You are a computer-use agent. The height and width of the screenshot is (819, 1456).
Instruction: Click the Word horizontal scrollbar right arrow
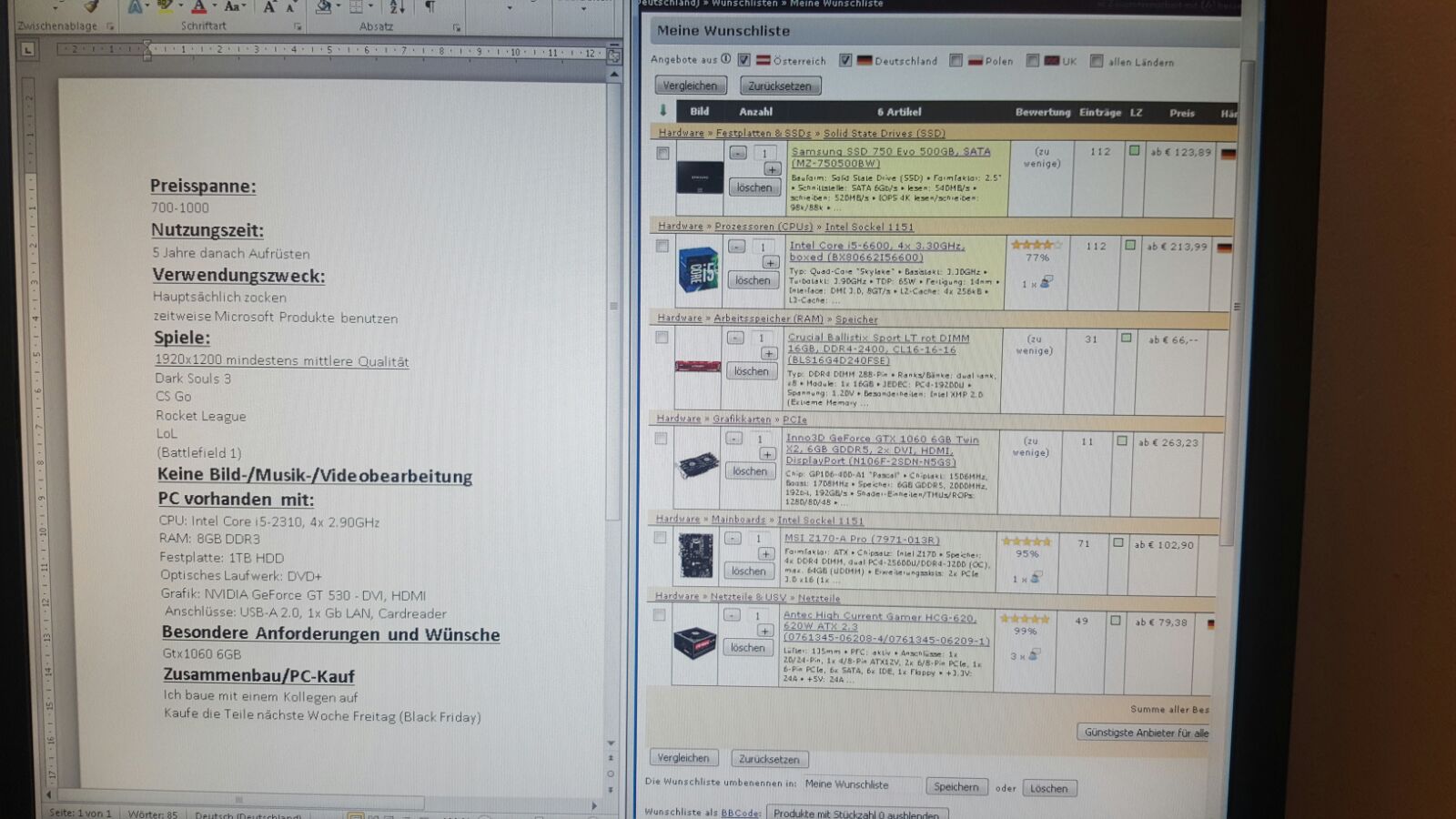(x=594, y=805)
